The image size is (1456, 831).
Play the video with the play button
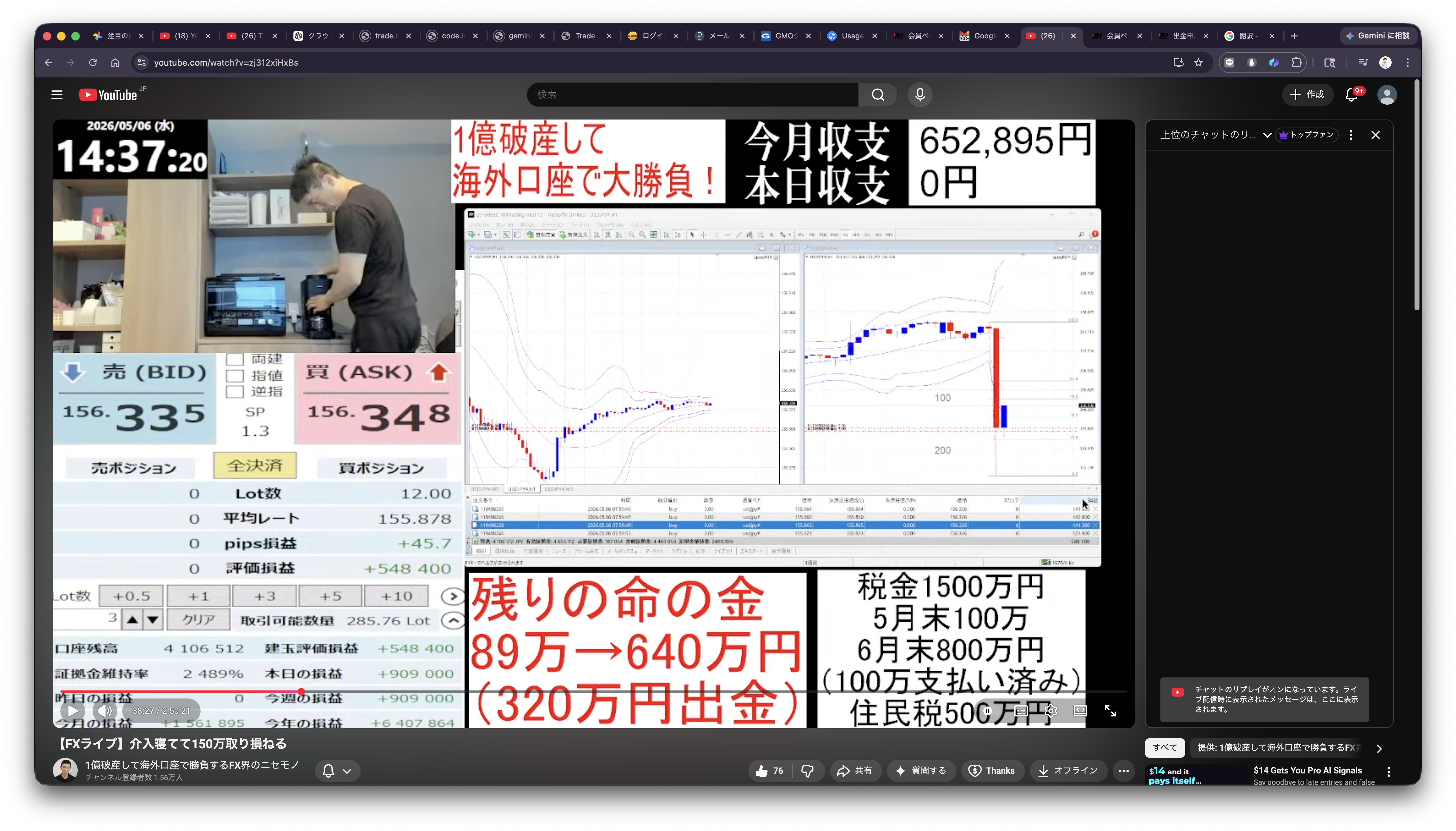pyautogui.click(x=73, y=711)
